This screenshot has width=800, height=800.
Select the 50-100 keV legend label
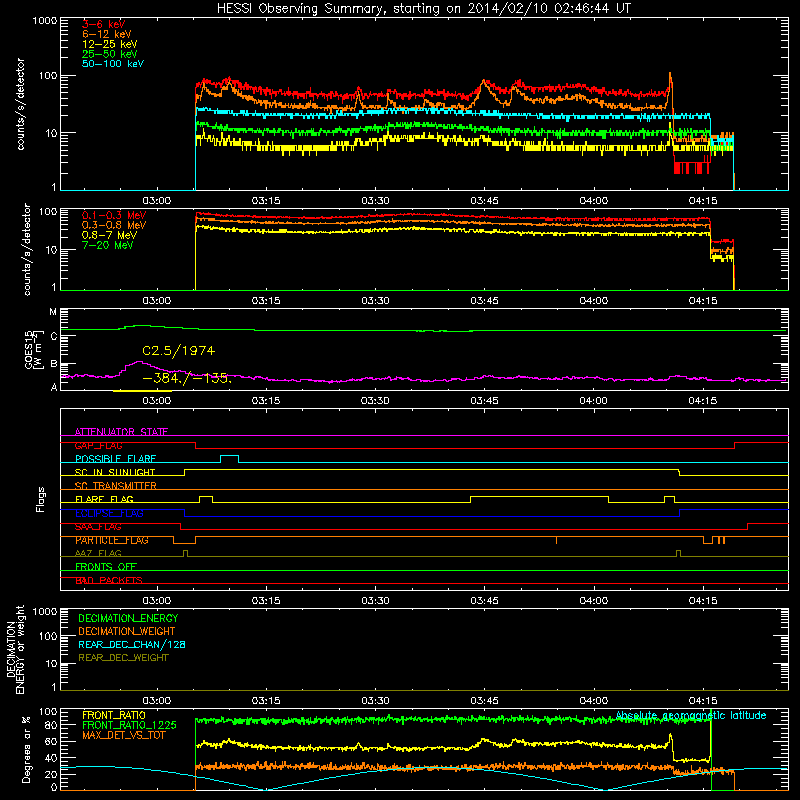113,63
